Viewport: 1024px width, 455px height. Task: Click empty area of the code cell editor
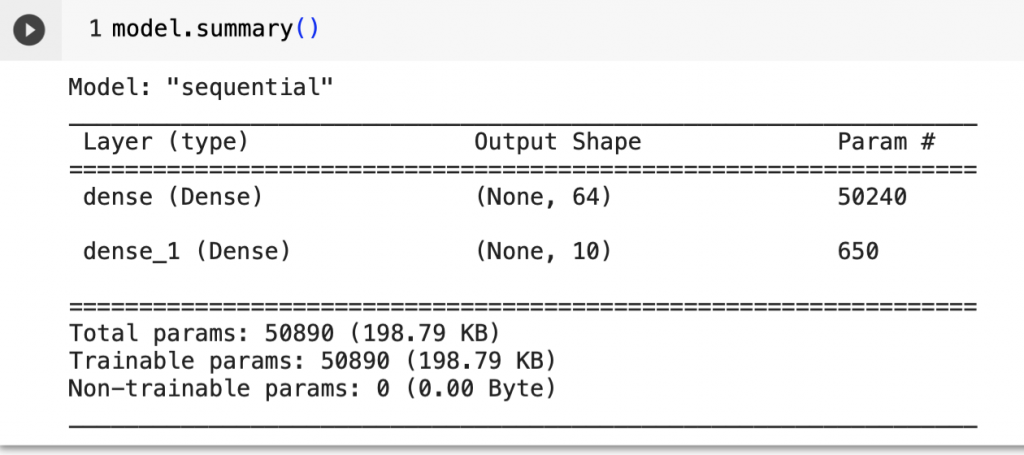(x=653, y=30)
